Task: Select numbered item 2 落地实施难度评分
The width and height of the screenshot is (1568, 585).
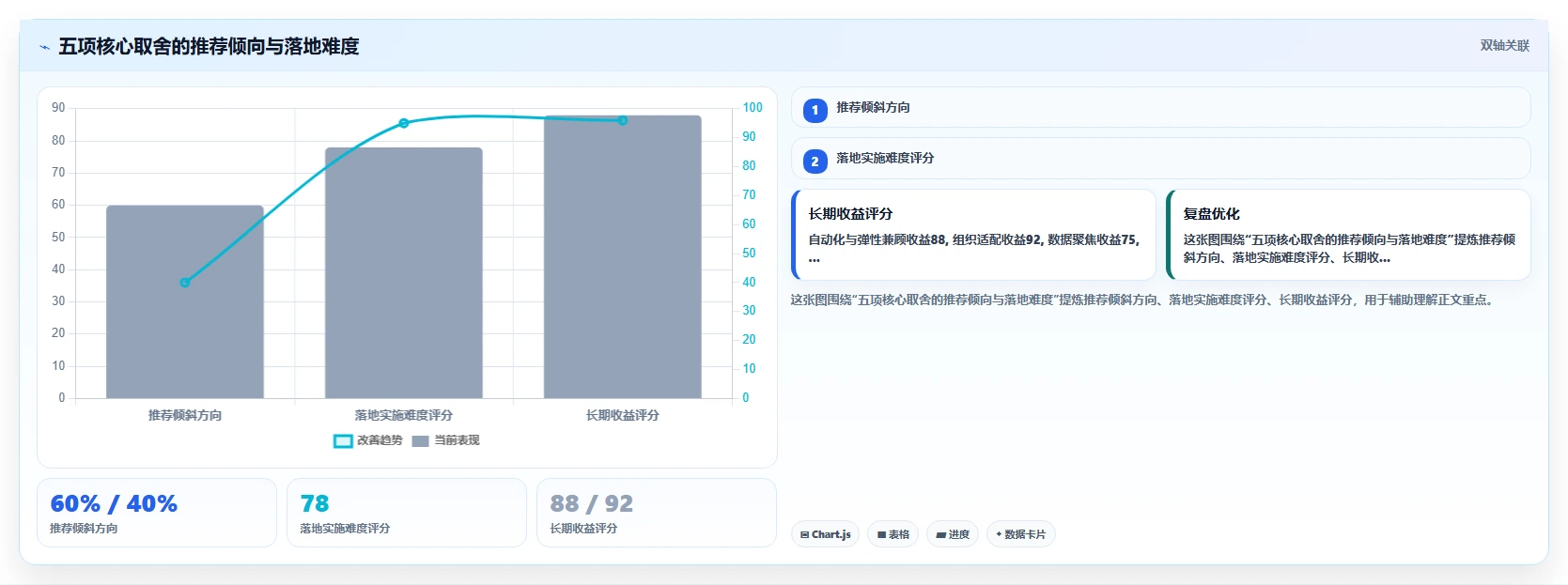Action: (x=1160, y=159)
